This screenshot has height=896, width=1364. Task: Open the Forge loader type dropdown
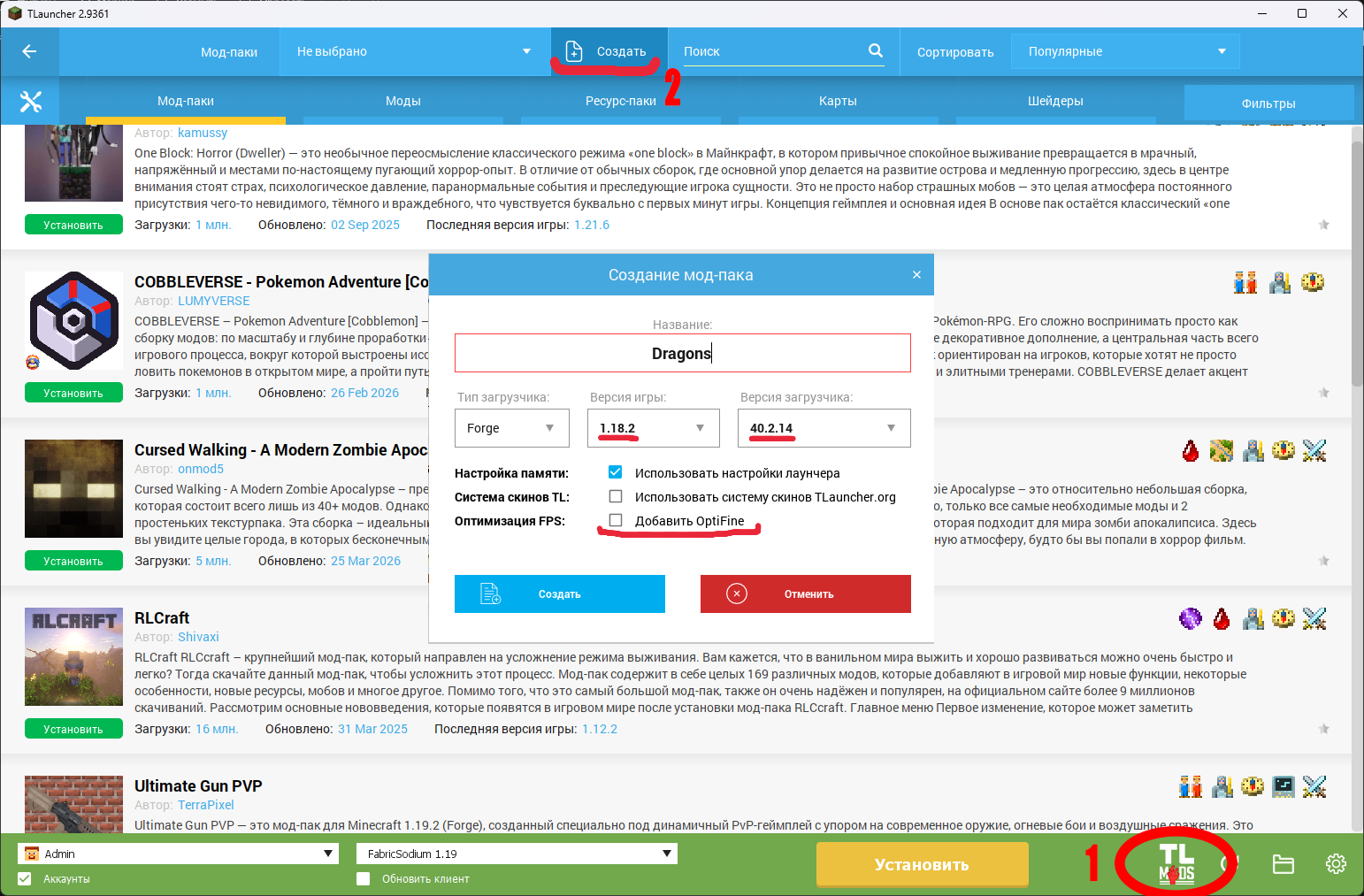pos(512,428)
